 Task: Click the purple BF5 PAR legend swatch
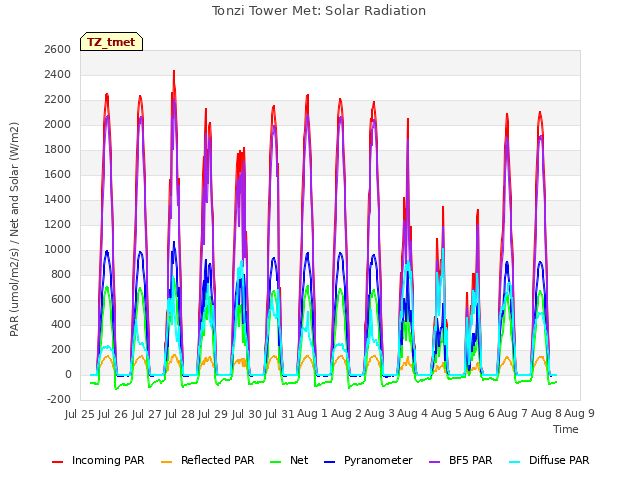click(435, 461)
